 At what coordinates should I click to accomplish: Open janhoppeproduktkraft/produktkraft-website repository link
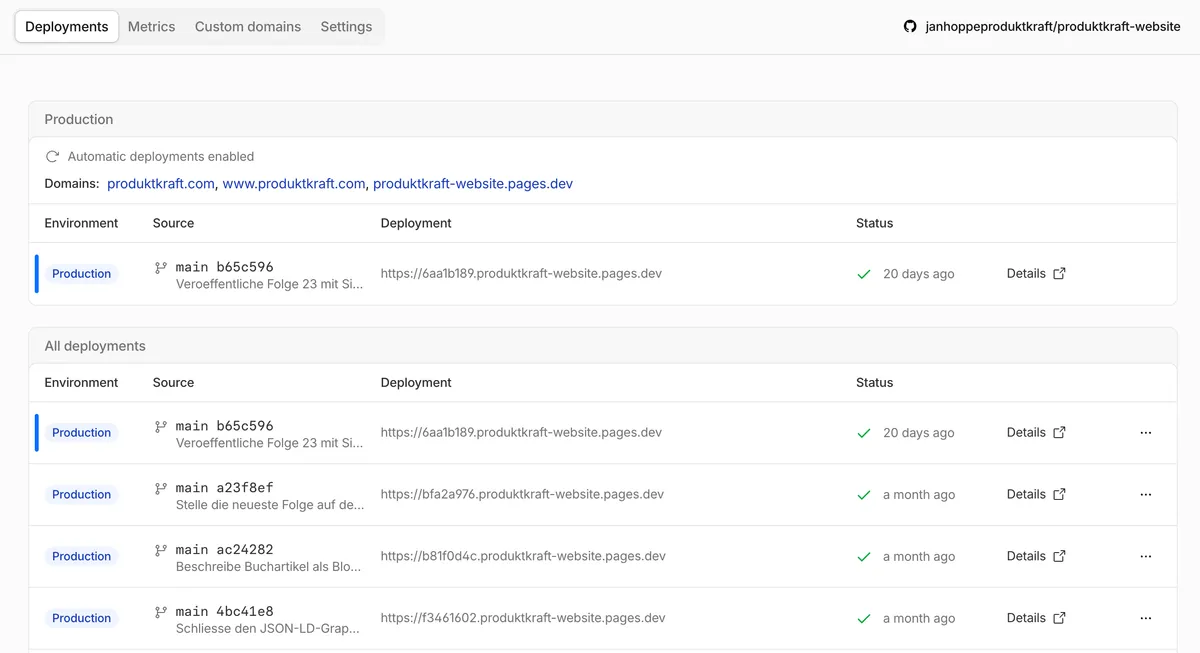tap(1053, 27)
